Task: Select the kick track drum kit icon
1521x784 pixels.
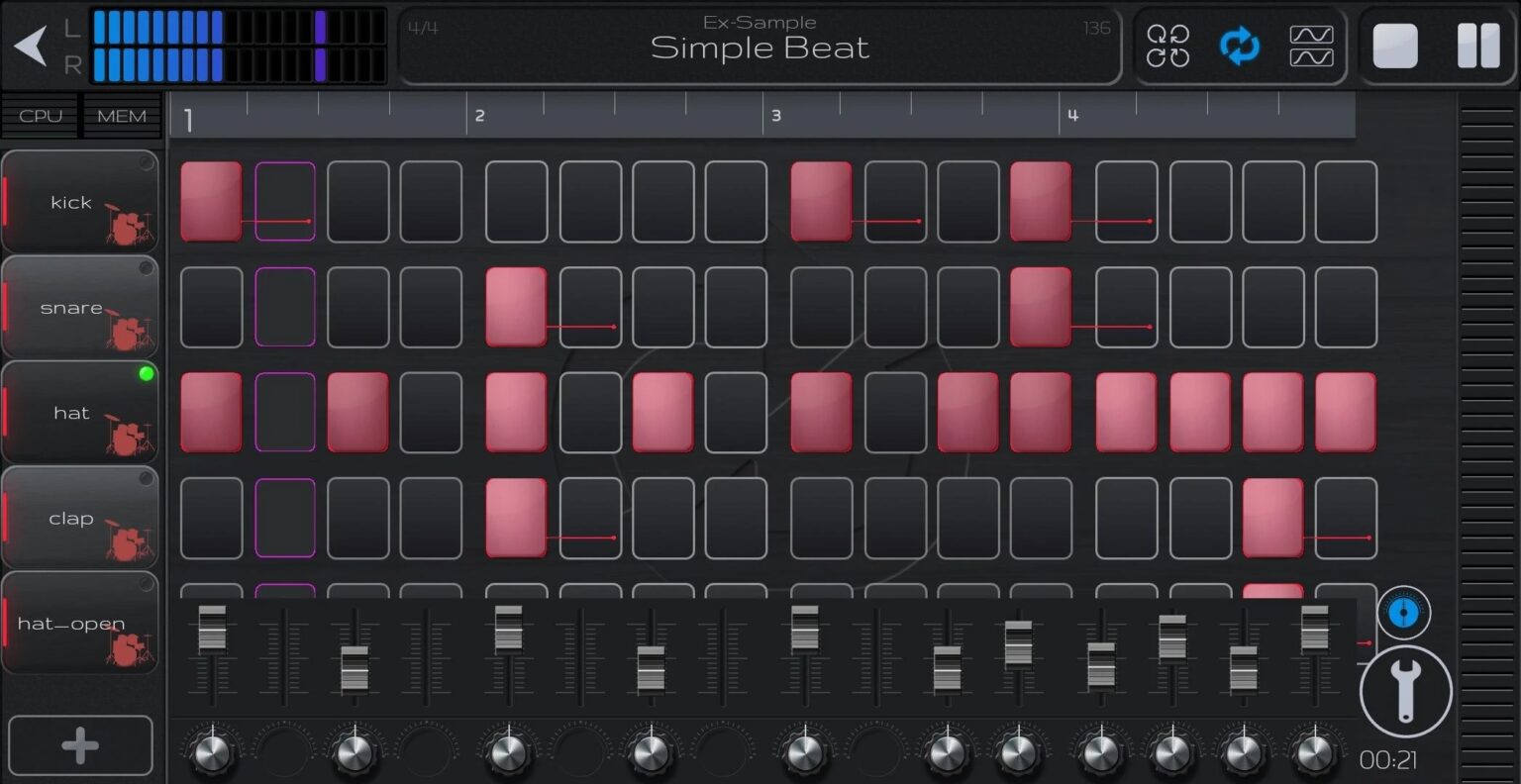Action: pyautogui.click(x=129, y=219)
